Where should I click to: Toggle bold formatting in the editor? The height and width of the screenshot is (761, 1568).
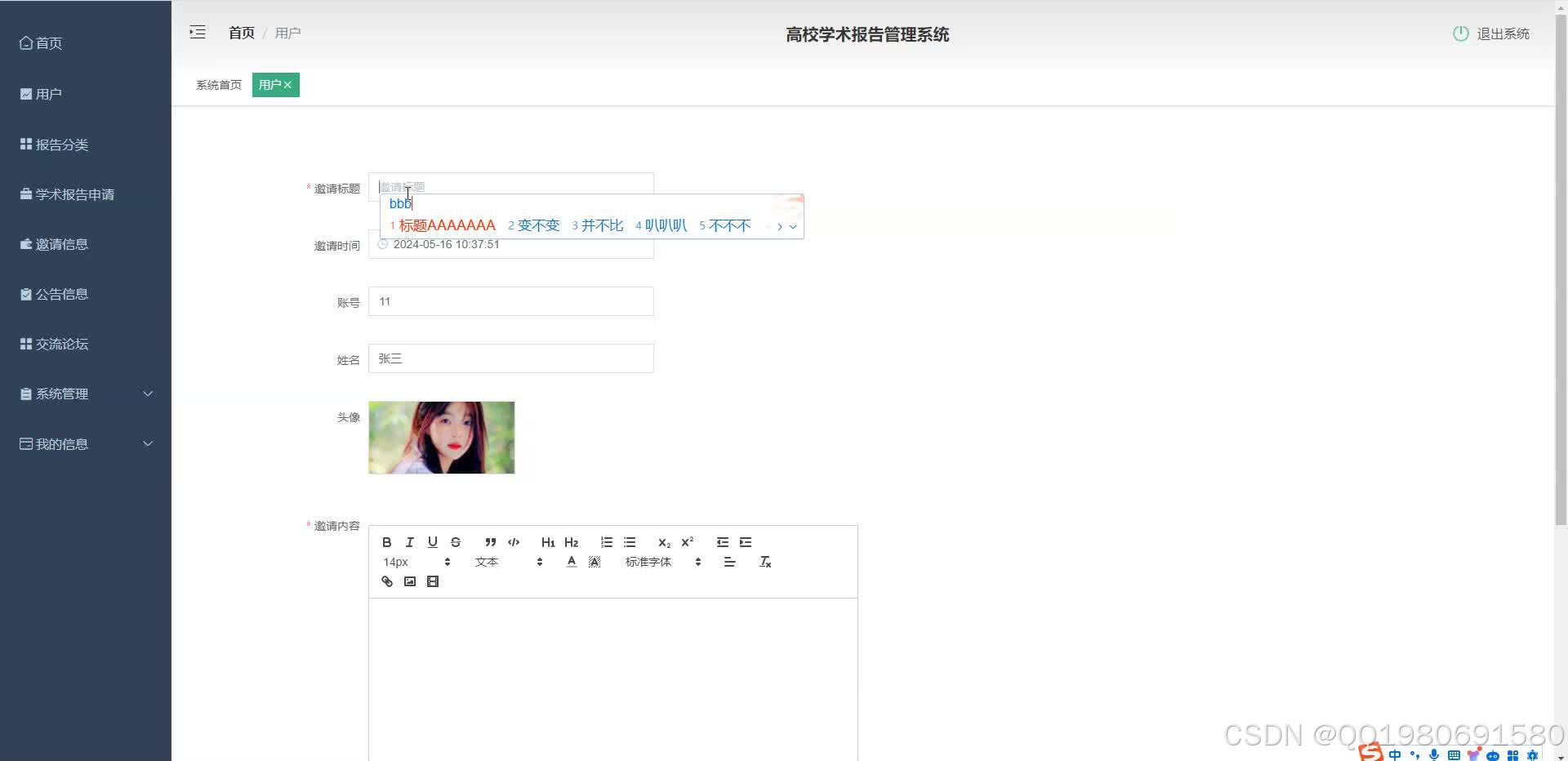point(385,541)
